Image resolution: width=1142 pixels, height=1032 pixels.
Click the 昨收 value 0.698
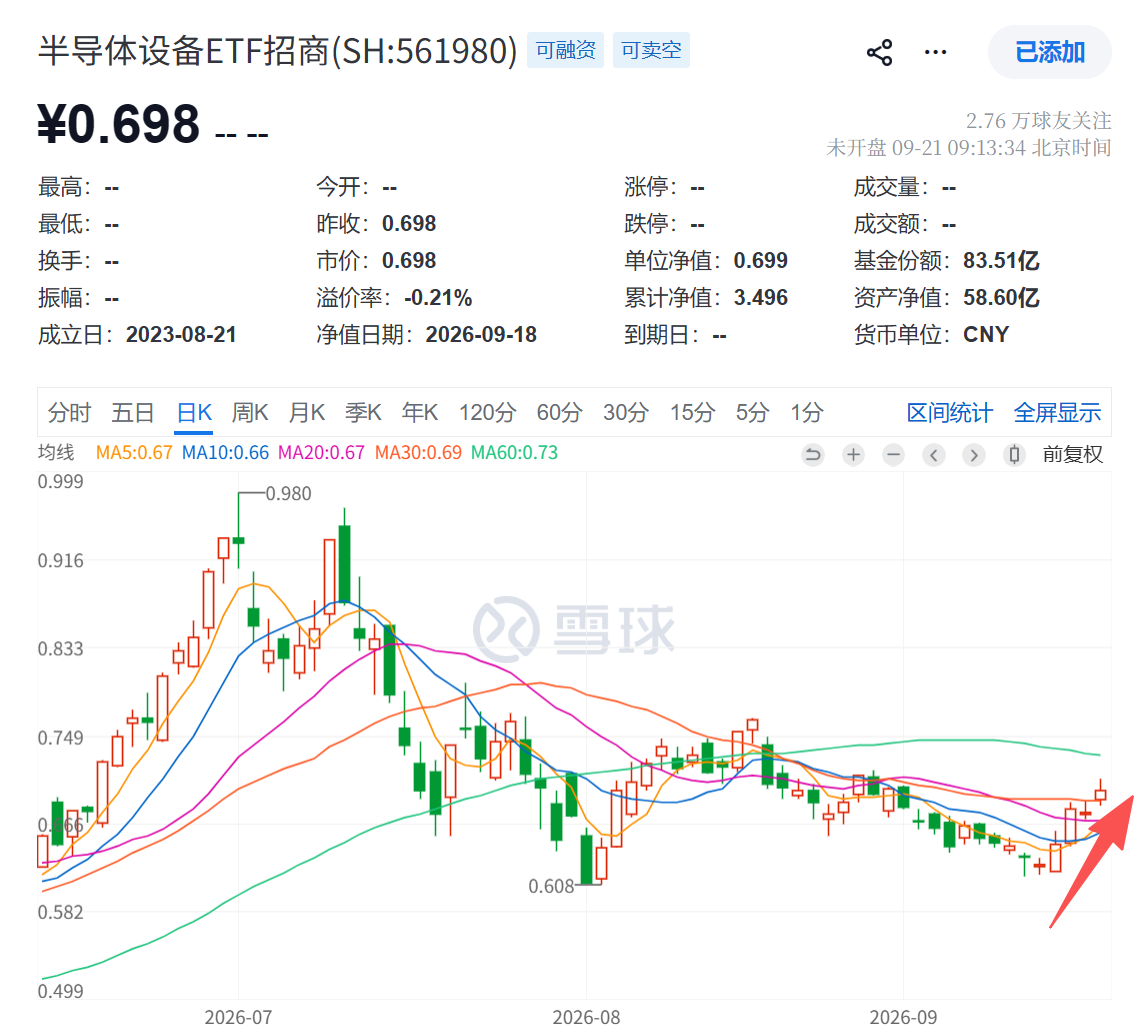409,224
